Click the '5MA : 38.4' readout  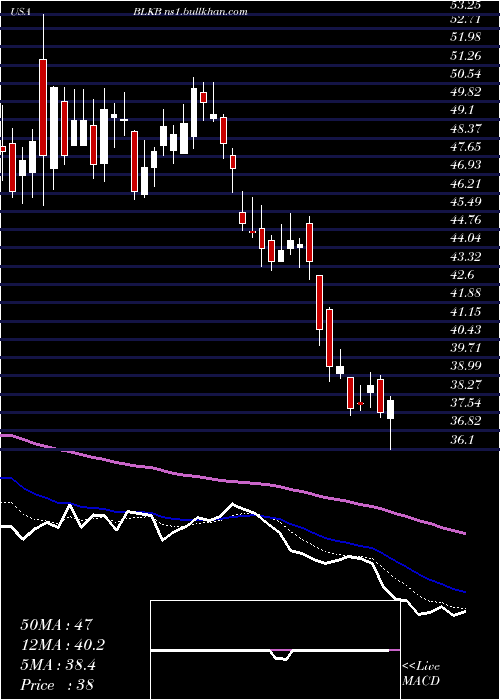[60, 665]
